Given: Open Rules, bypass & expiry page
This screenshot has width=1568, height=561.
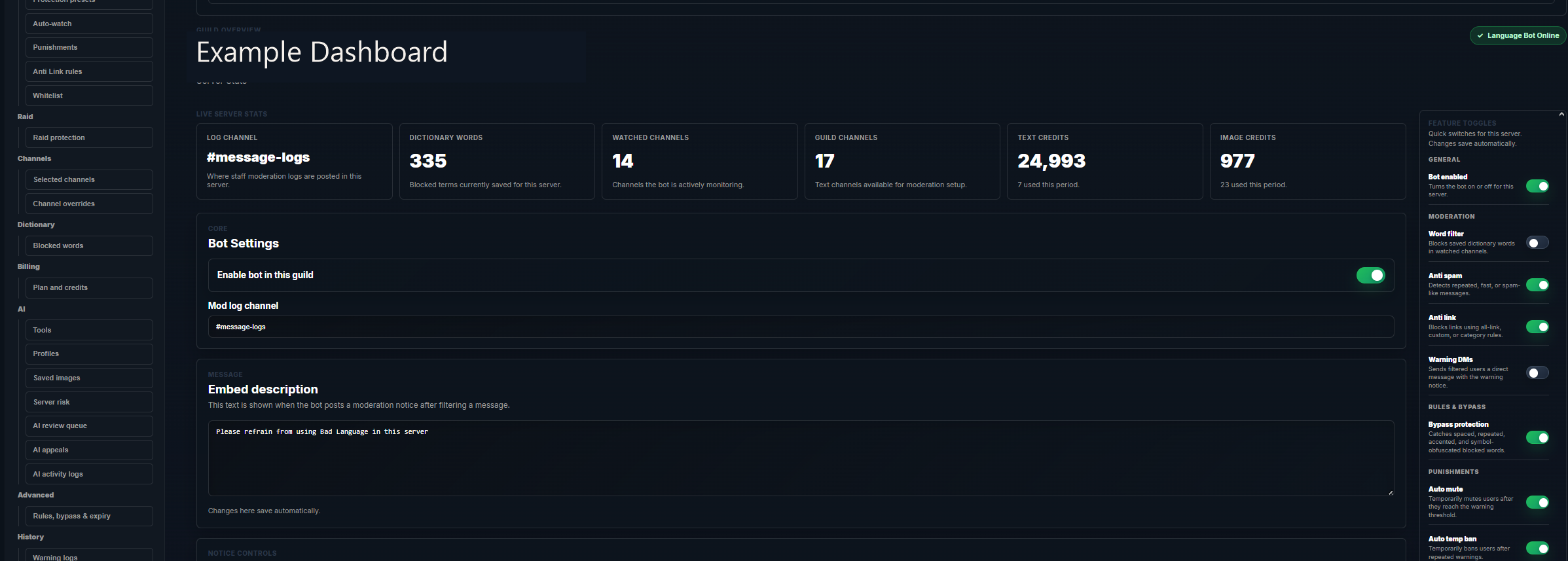Looking at the screenshot, I should 89,516.
